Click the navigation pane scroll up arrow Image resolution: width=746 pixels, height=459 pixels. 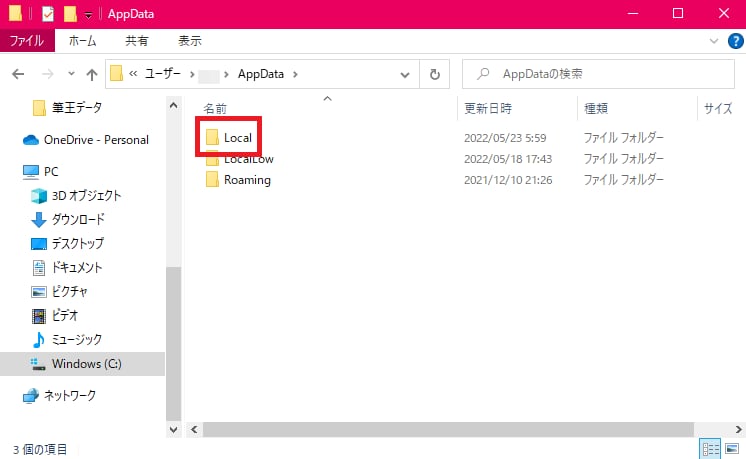click(x=174, y=106)
